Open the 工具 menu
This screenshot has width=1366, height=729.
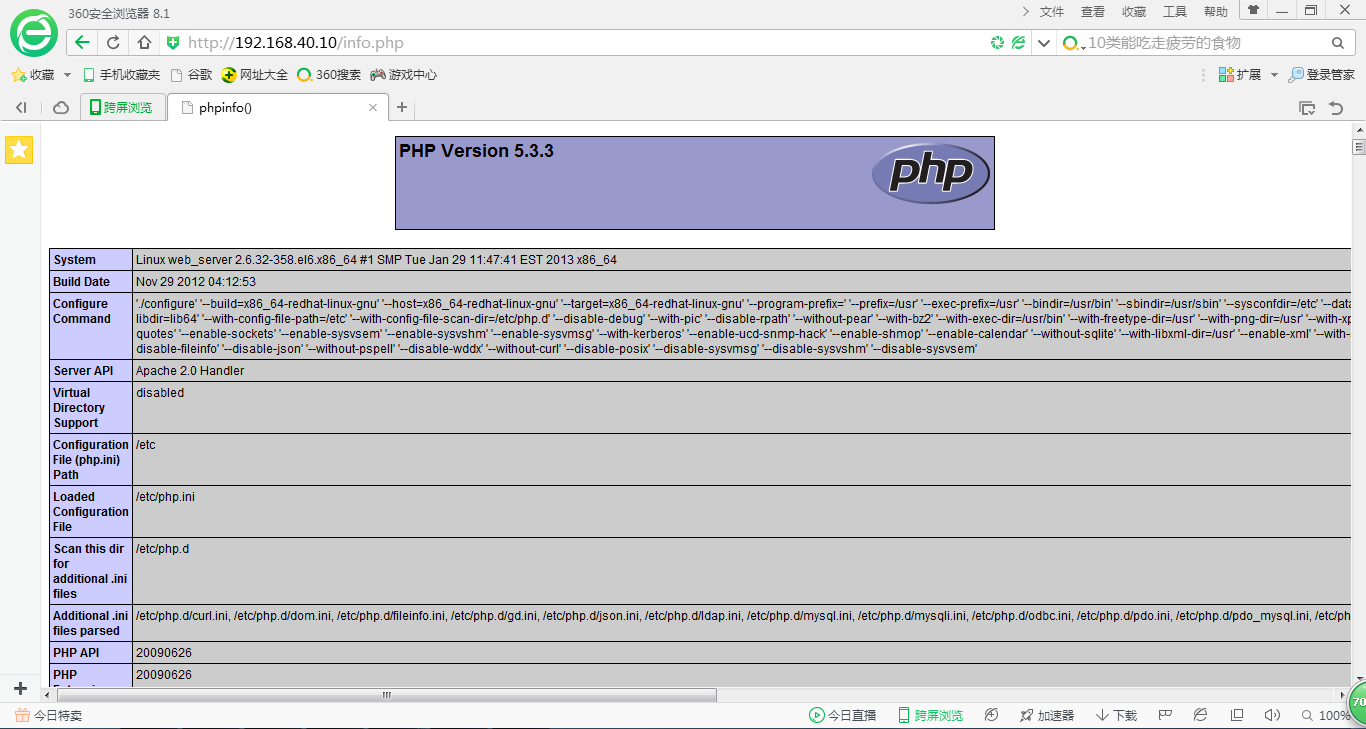tap(1174, 12)
